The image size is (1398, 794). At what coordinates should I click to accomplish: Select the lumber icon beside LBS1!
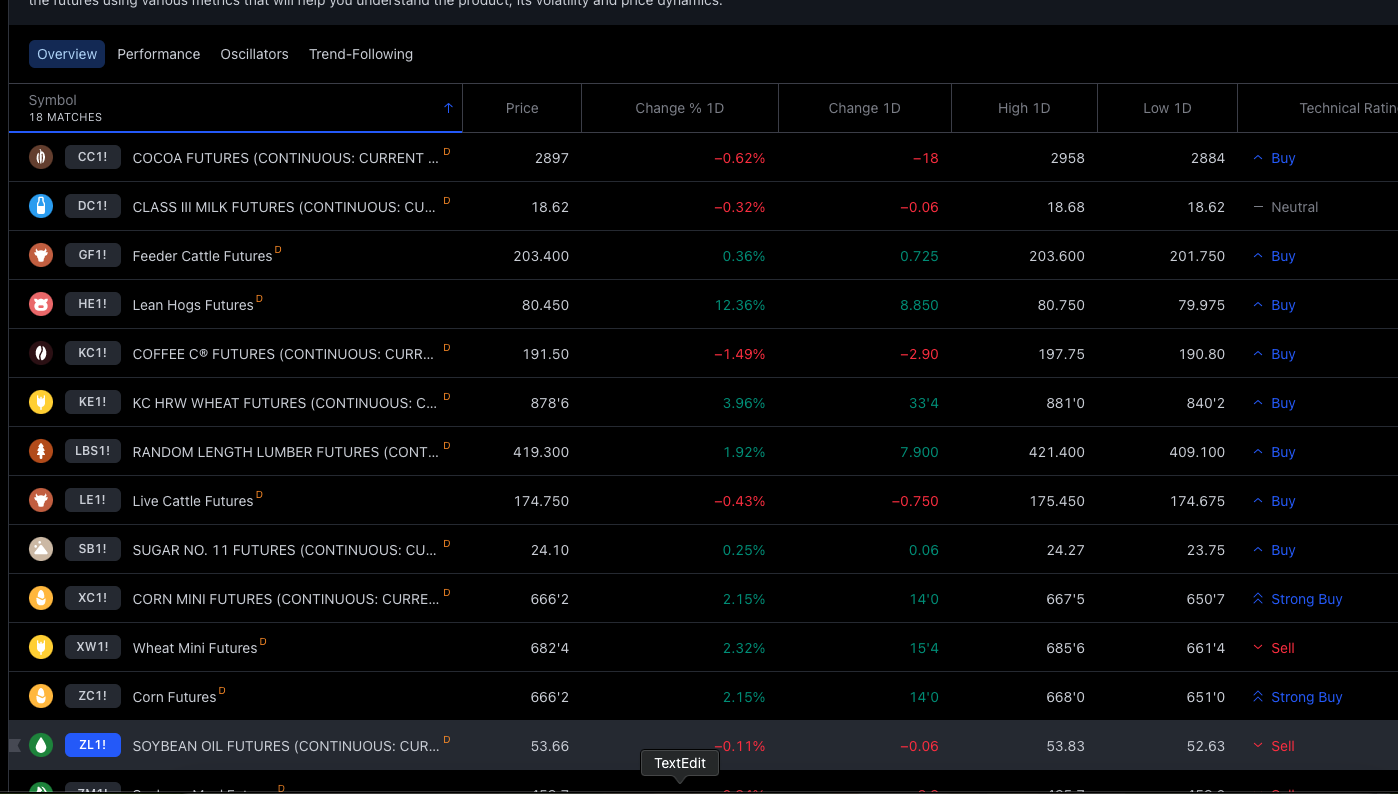point(40,451)
